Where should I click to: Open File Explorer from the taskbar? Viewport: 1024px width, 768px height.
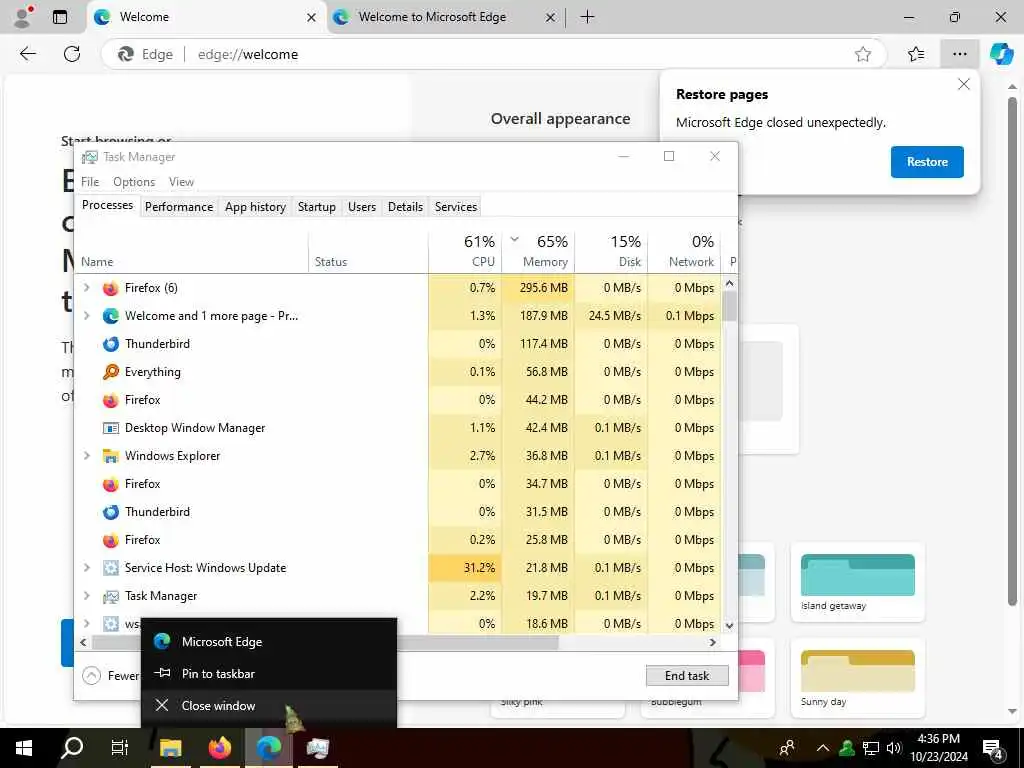tap(171, 748)
